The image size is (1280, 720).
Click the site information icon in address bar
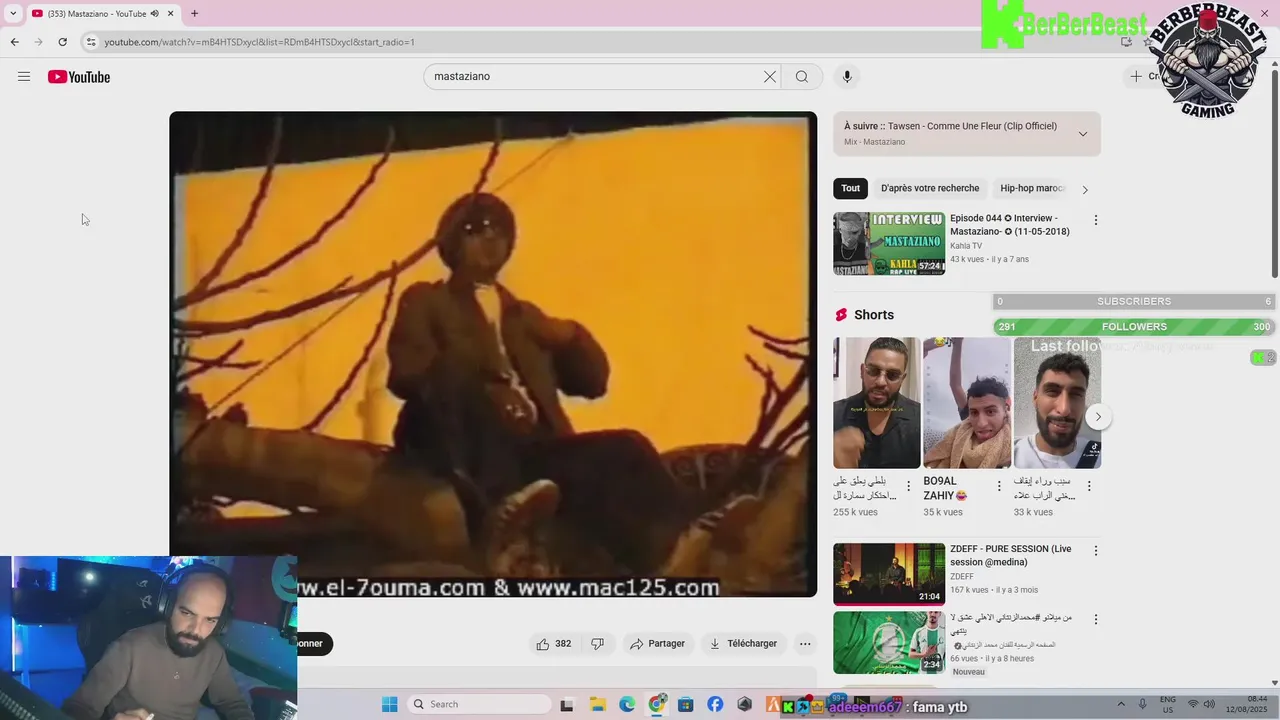click(91, 42)
